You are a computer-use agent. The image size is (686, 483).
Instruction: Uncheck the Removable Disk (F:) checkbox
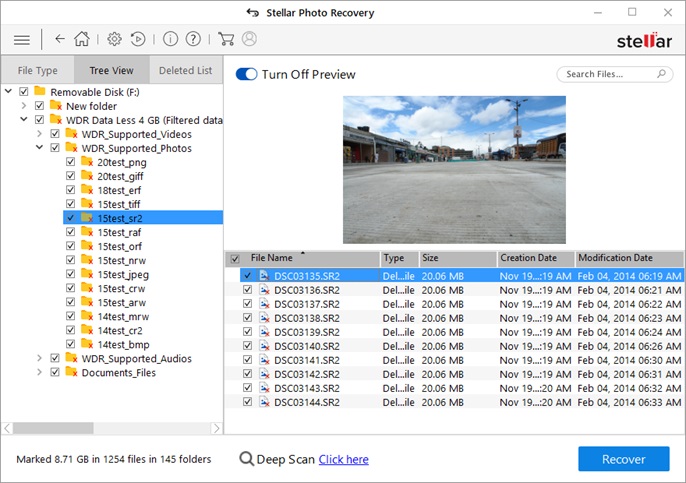pos(24,91)
